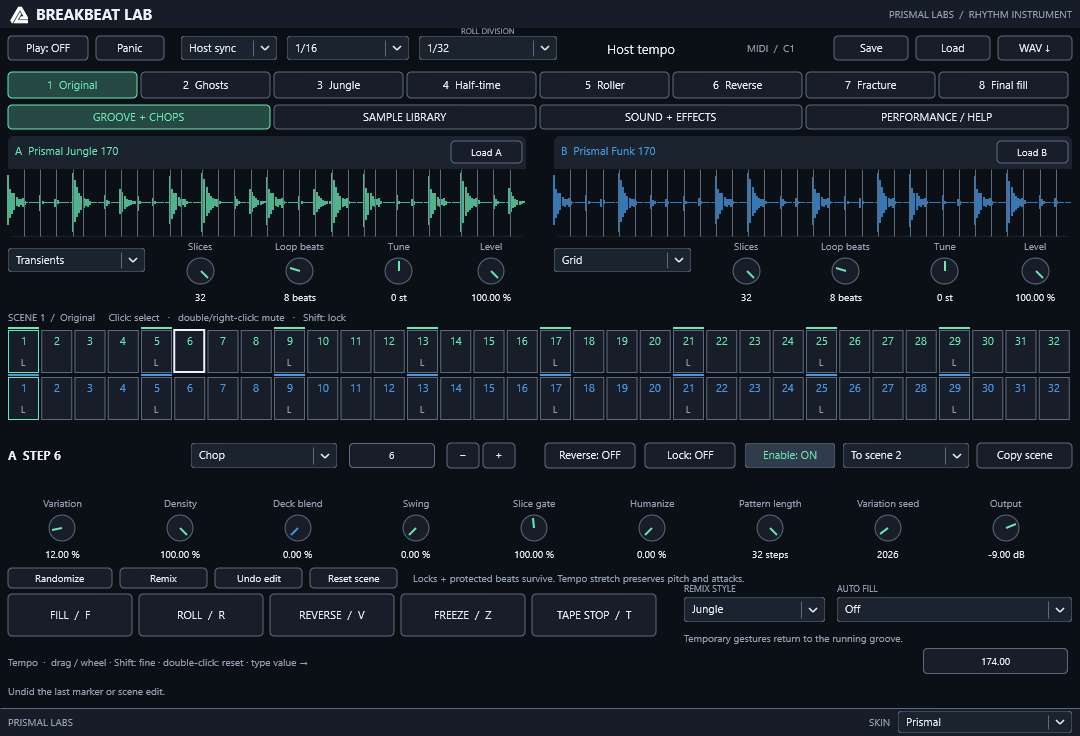Viewport: 1080px width, 736px height.
Task: Toggle Reverse: OFF for step 6
Action: coord(590,455)
